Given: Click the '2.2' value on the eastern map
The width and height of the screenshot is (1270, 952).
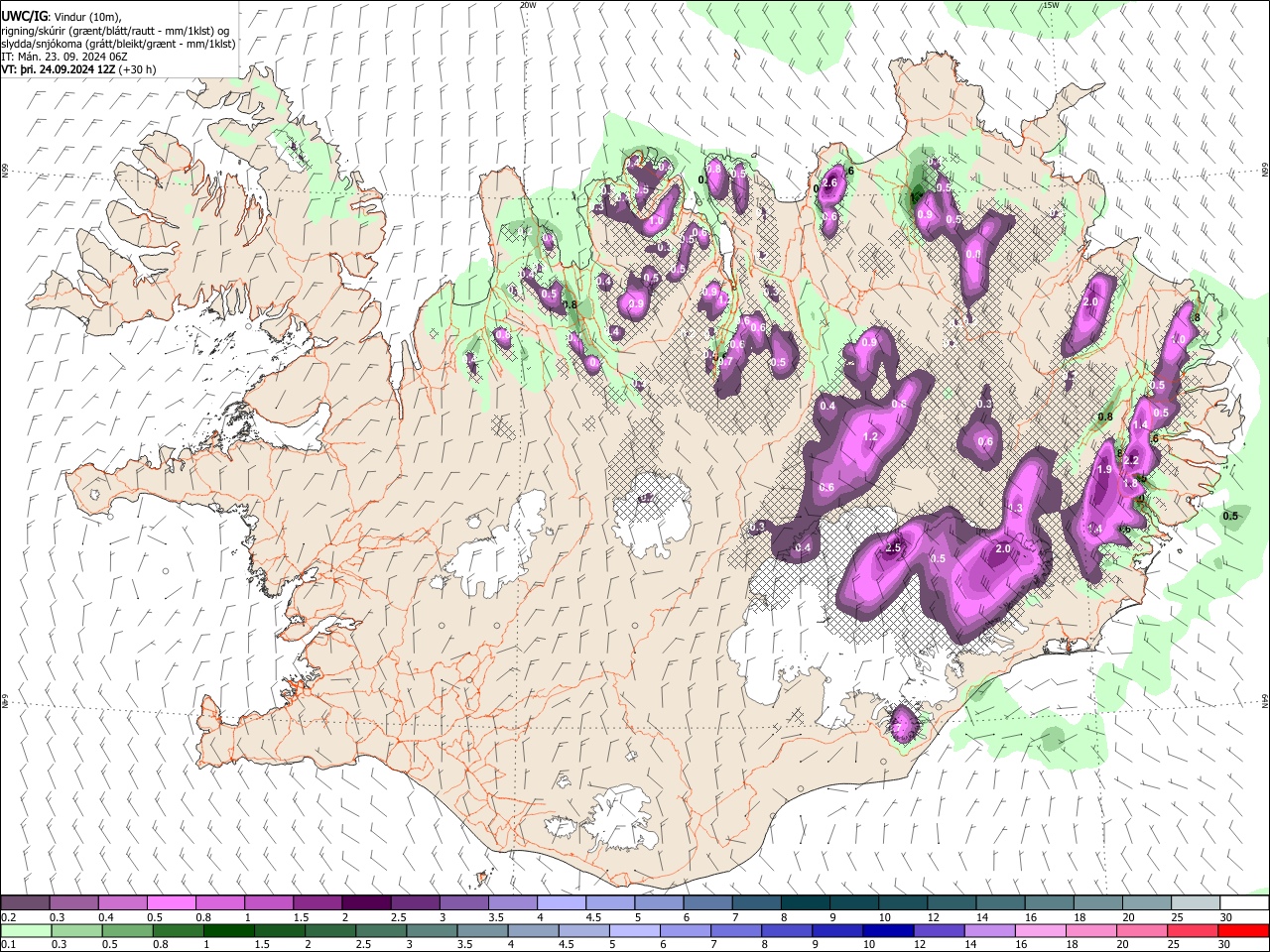Looking at the screenshot, I should click(1130, 461).
